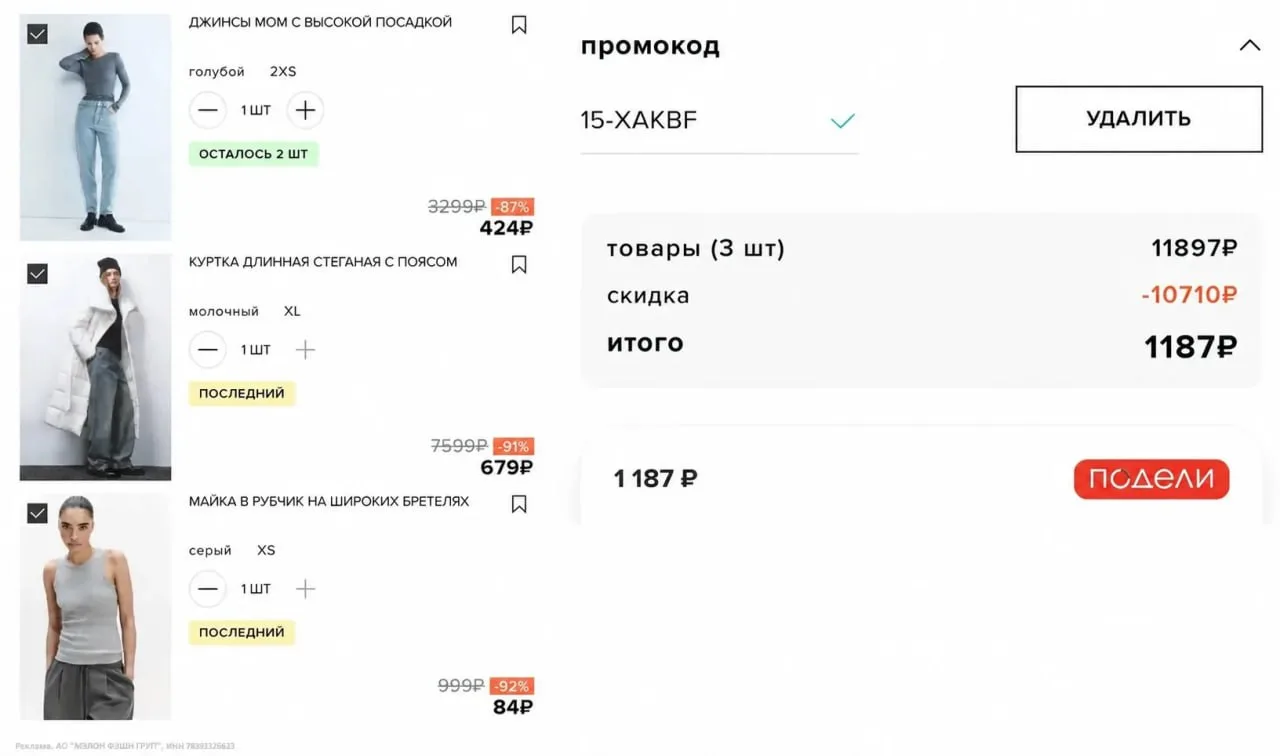Collapse the промокод section chevron
The image size is (1280, 756).
coord(1250,46)
